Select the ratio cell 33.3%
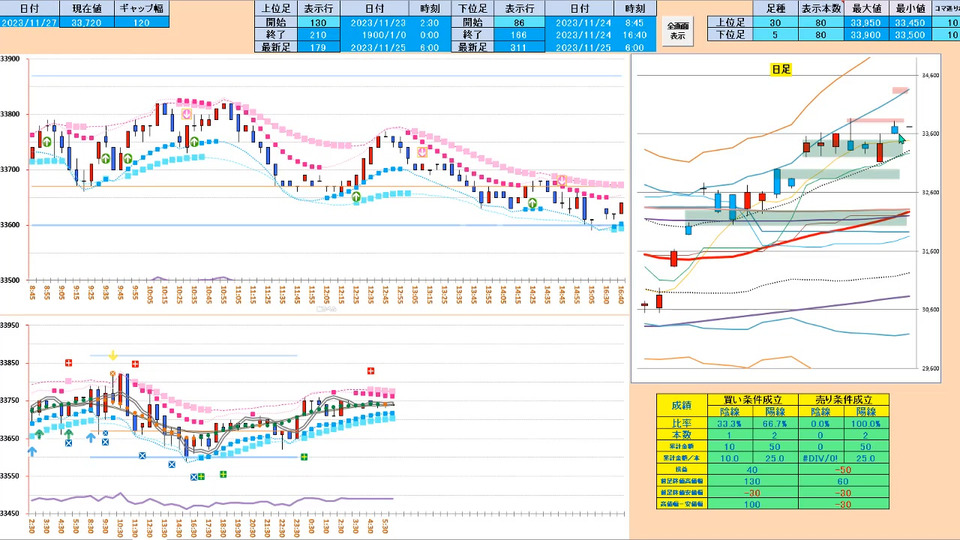Screen dimensions: 960x540 (x=729, y=423)
